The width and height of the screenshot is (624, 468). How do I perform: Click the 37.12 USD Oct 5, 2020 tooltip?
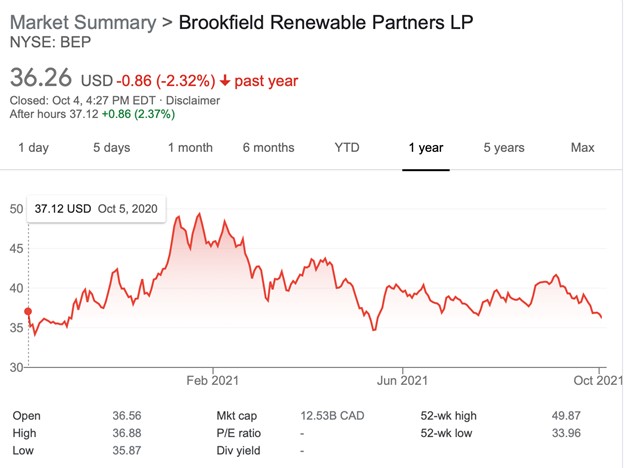(96, 209)
